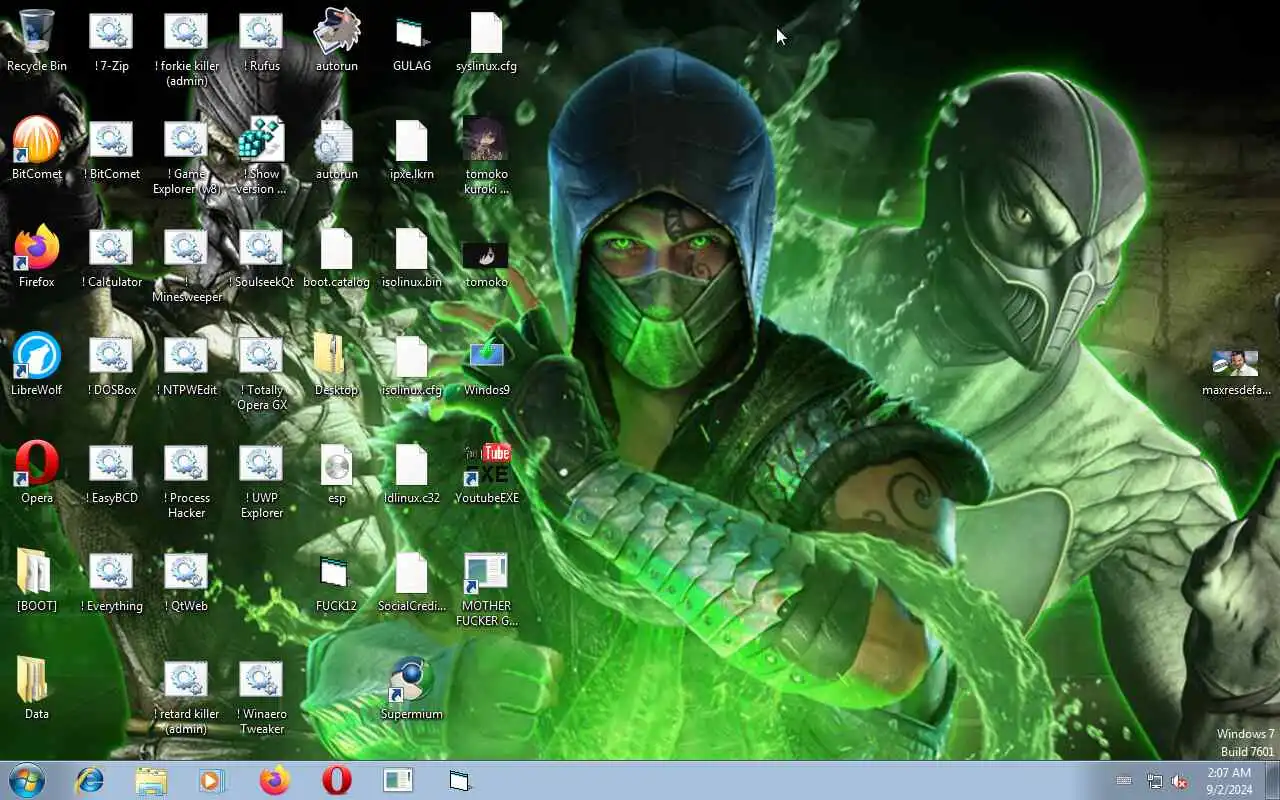This screenshot has width=1280, height=800.
Task: Select the Opera shortcut on the desktop
Action: [37, 473]
